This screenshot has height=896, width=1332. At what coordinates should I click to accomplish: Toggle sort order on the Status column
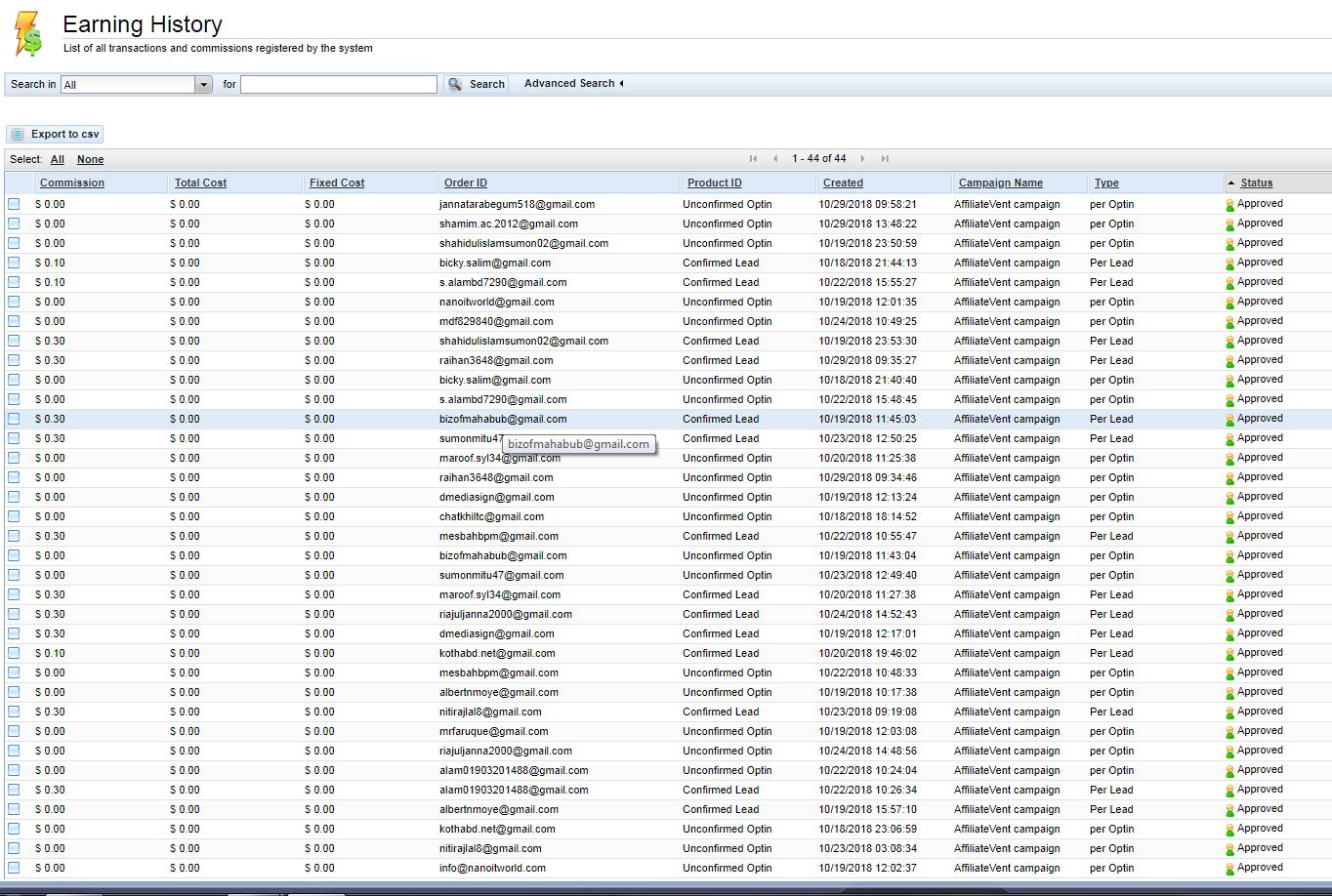point(1256,183)
